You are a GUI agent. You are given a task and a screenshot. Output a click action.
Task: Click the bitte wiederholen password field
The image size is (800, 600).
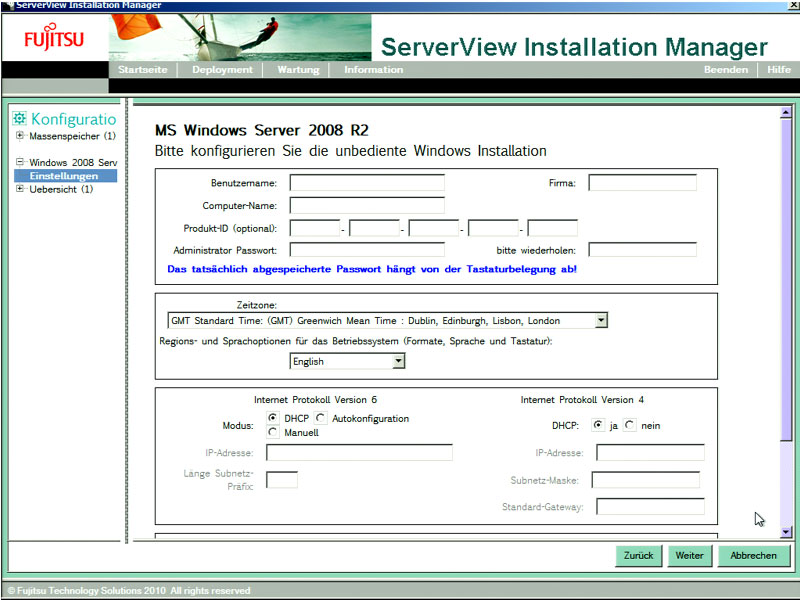pos(642,250)
